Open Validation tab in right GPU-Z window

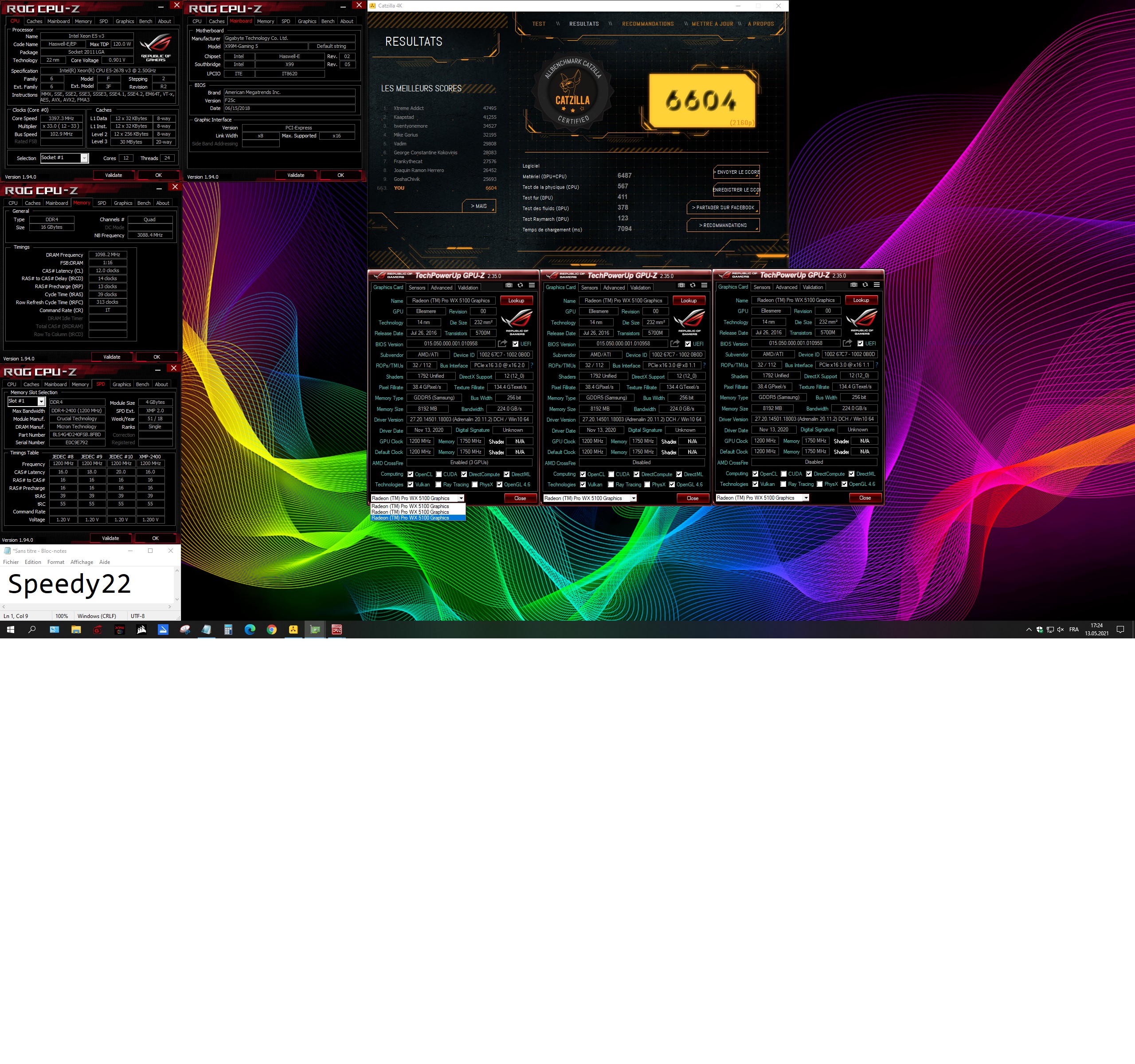click(x=813, y=287)
